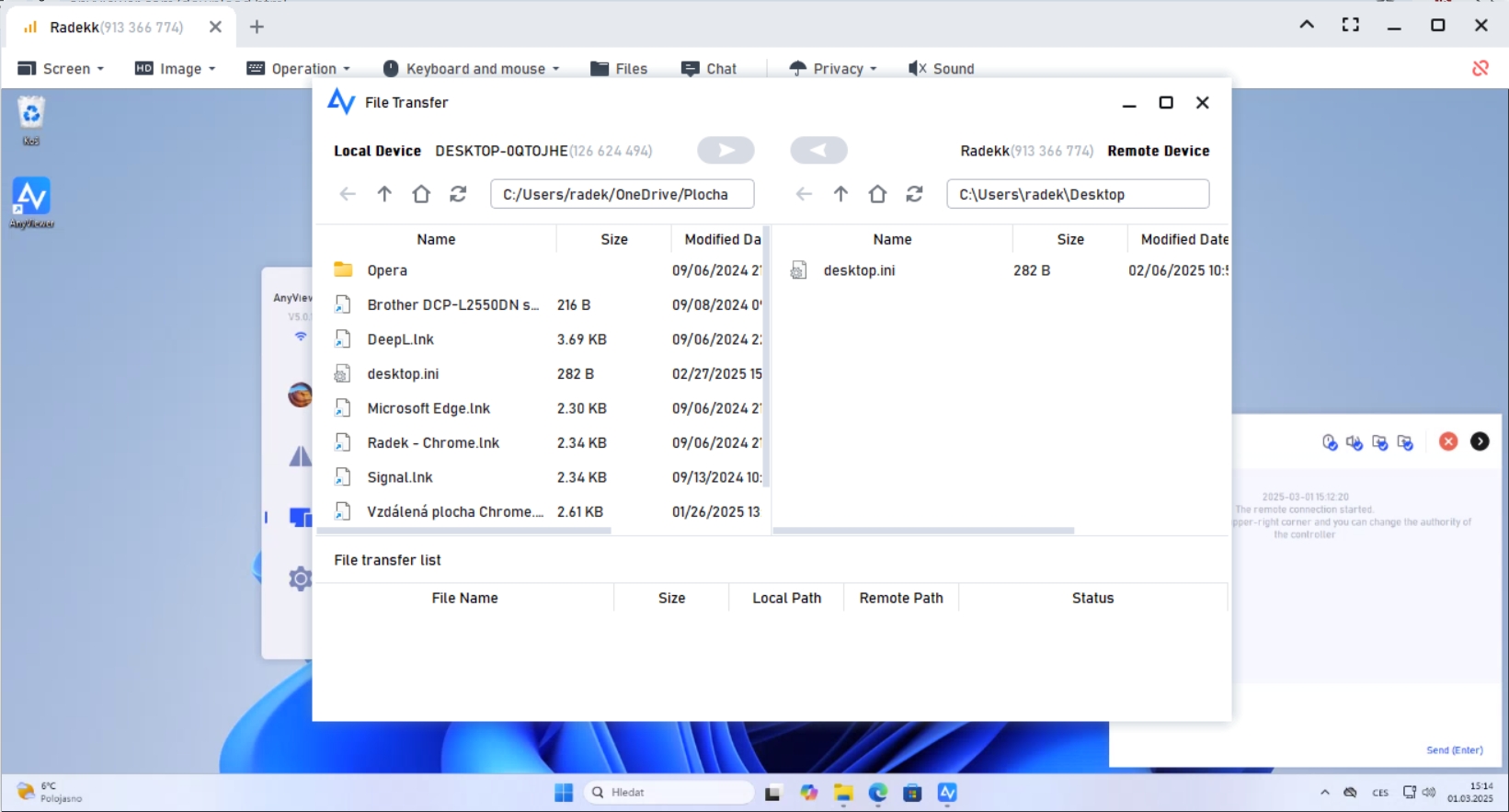The height and width of the screenshot is (812, 1509).
Task: Sort local list by Size column
Action: [614, 239]
